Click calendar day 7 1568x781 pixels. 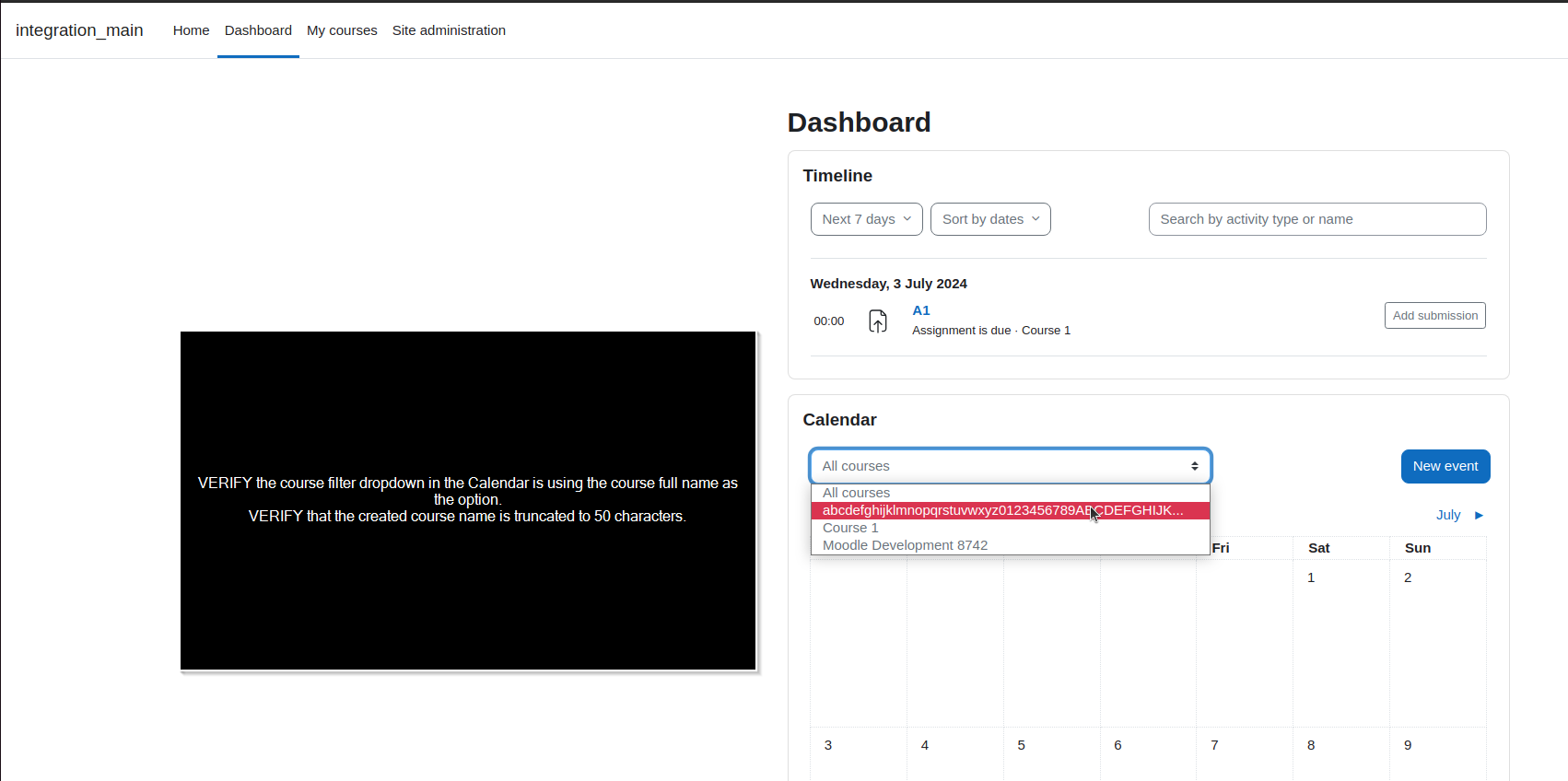(1214, 745)
